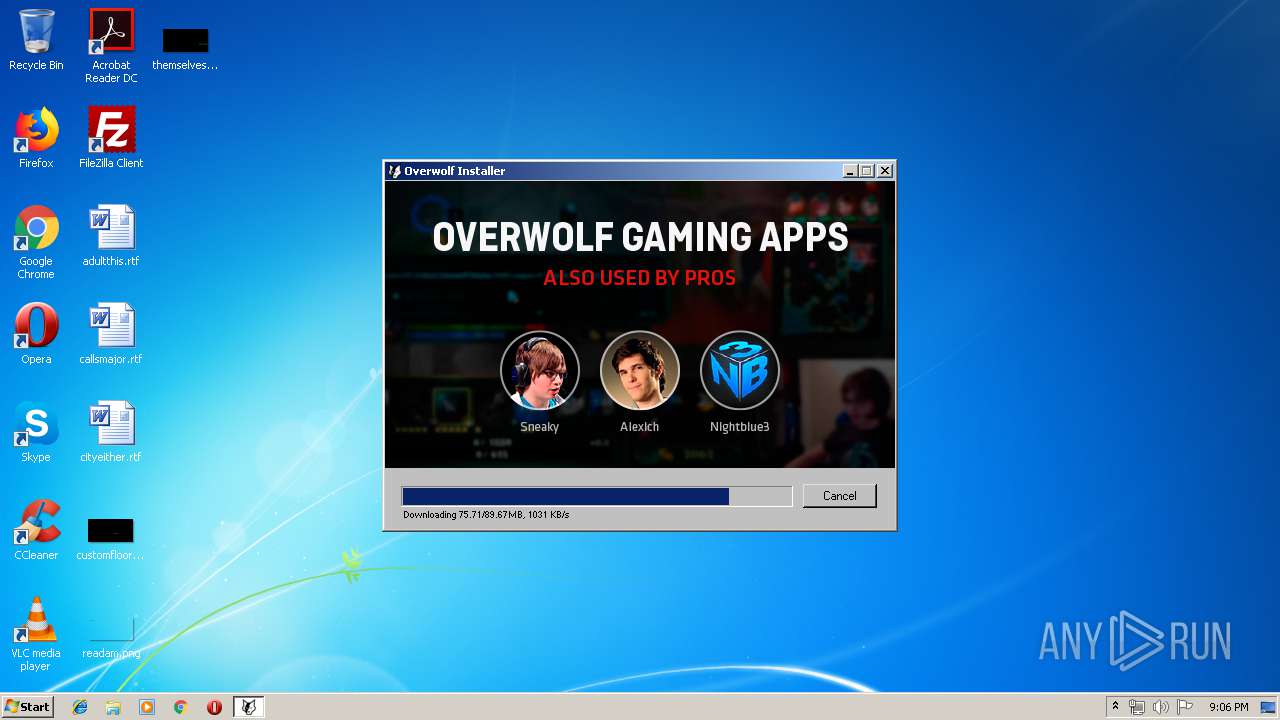Click the 9:06 PM clock
This screenshot has height=720, width=1280.
click(1228, 707)
